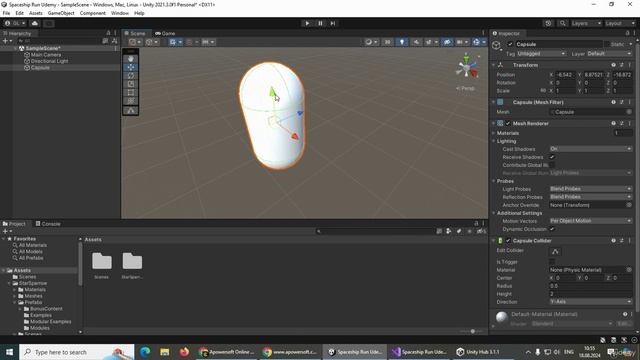Open the Component menu

(93, 13)
